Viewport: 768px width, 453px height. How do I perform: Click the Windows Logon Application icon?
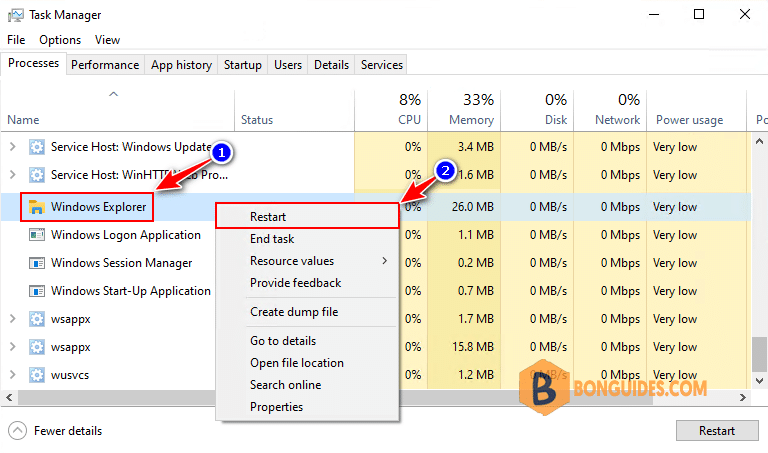pyautogui.click(x=37, y=235)
